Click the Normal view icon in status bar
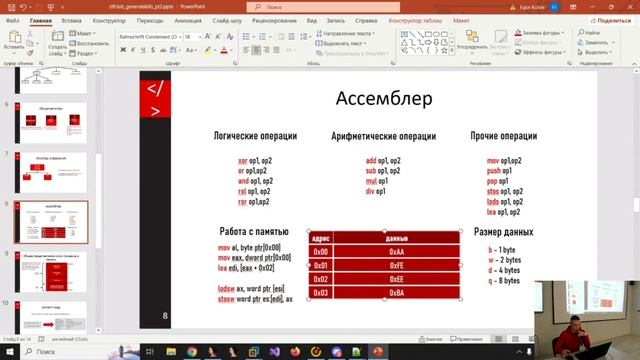 [499, 339]
